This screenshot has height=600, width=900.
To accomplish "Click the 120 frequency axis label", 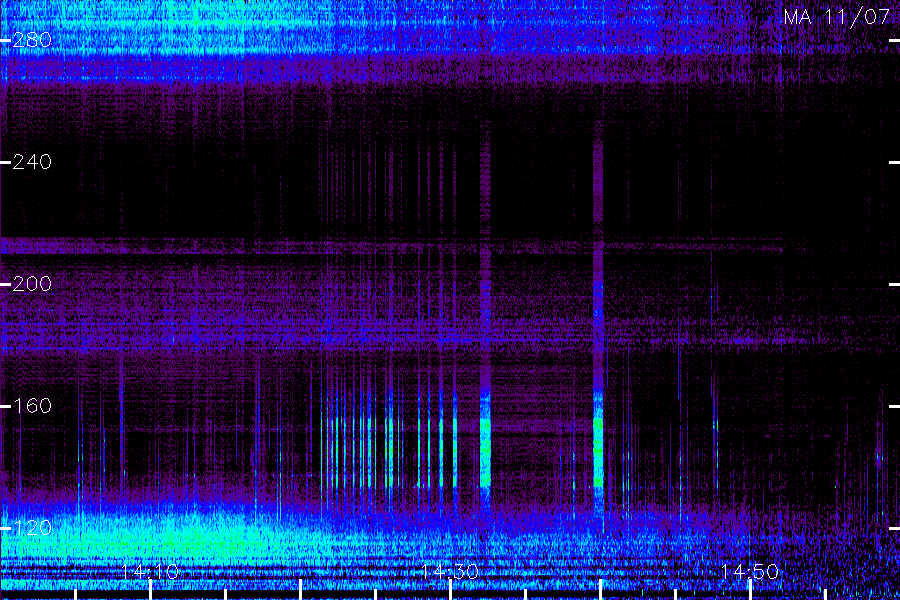I will tap(32, 528).
